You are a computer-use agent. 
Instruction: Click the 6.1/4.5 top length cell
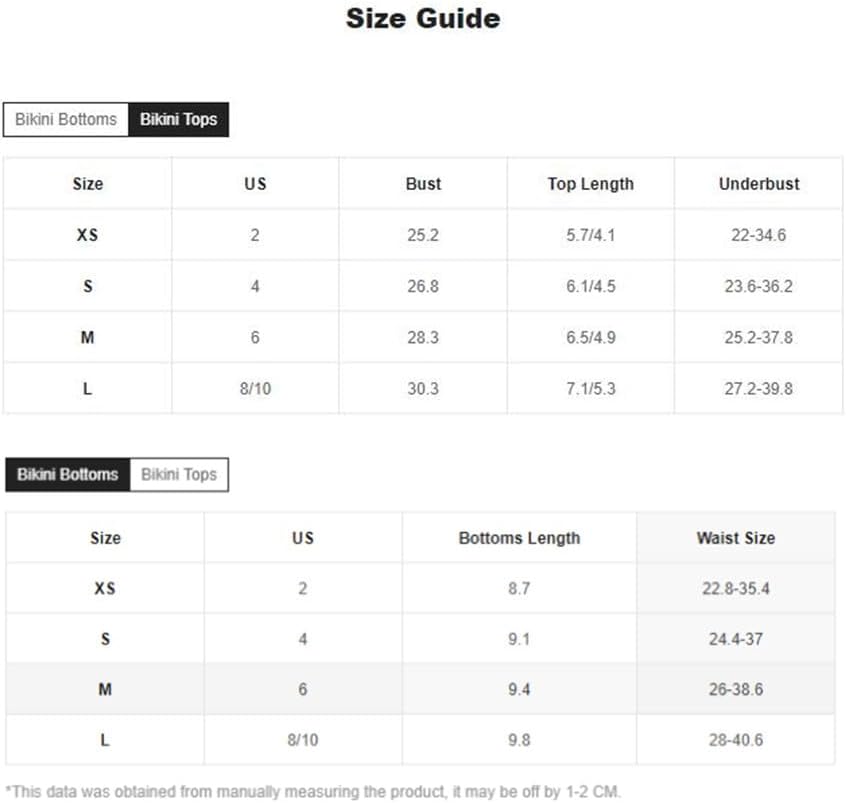[590, 287]
